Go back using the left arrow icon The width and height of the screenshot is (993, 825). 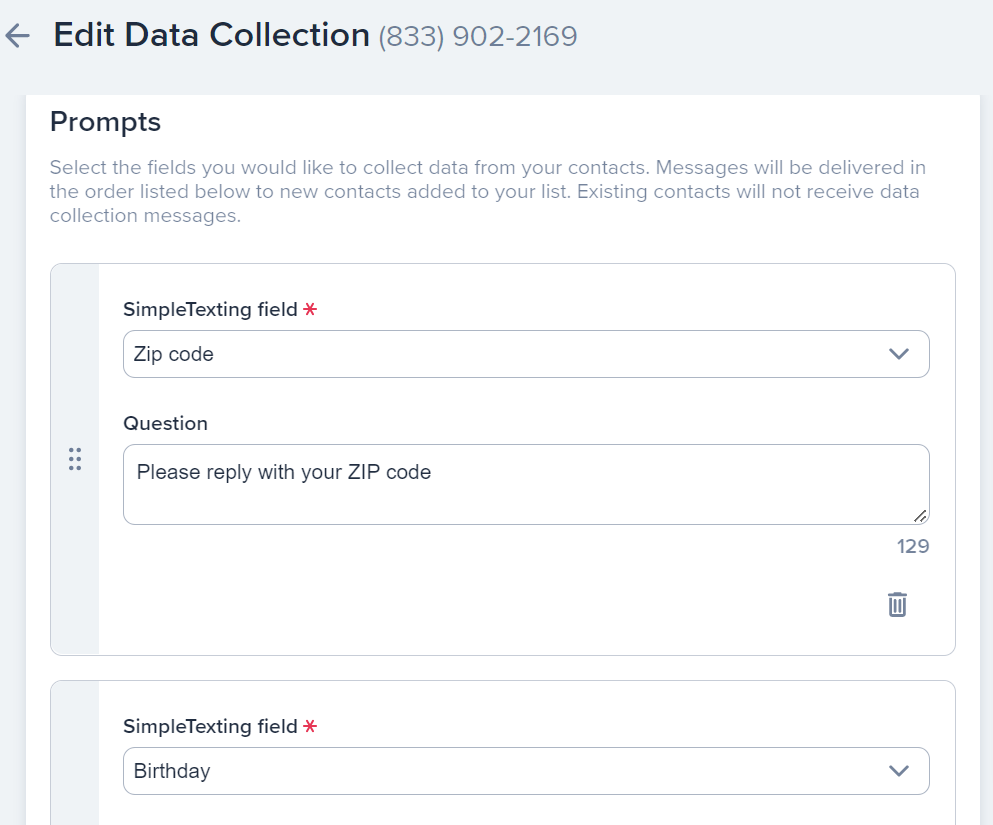pyautogui.click(x=18, y=37)
